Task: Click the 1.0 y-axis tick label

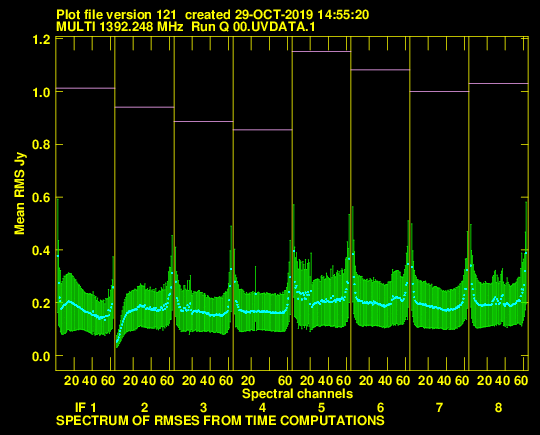Action: tap(41, 92)
